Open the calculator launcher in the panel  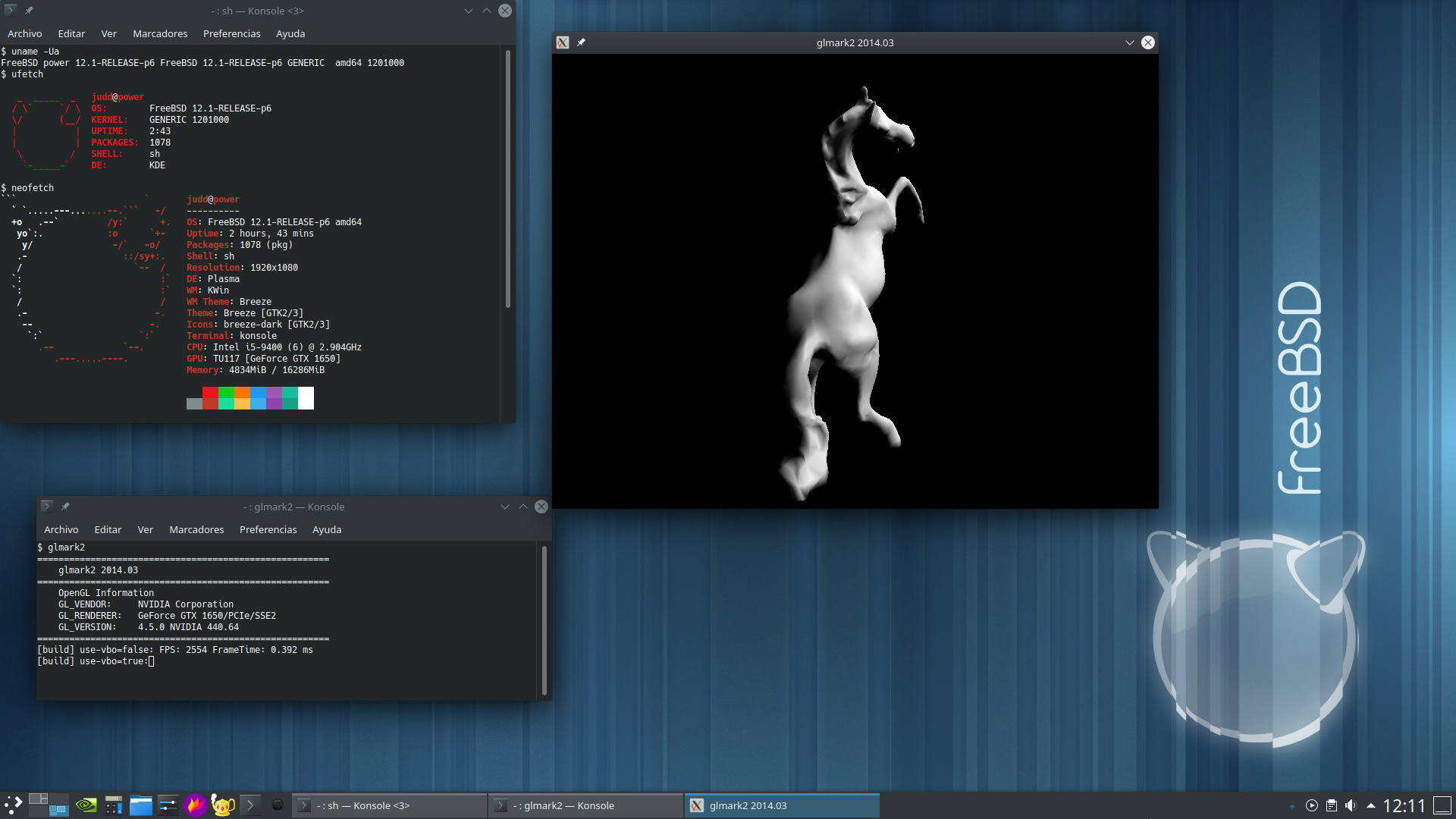click(x=114, y=805)
